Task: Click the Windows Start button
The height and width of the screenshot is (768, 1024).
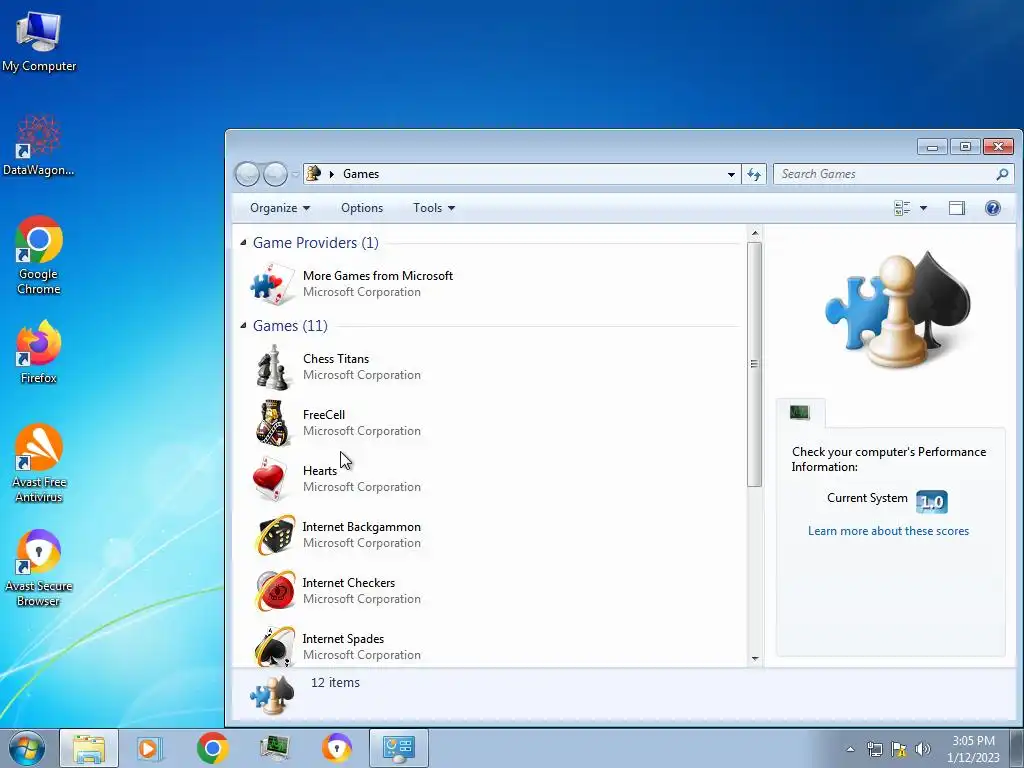Action: pos(27,748)
